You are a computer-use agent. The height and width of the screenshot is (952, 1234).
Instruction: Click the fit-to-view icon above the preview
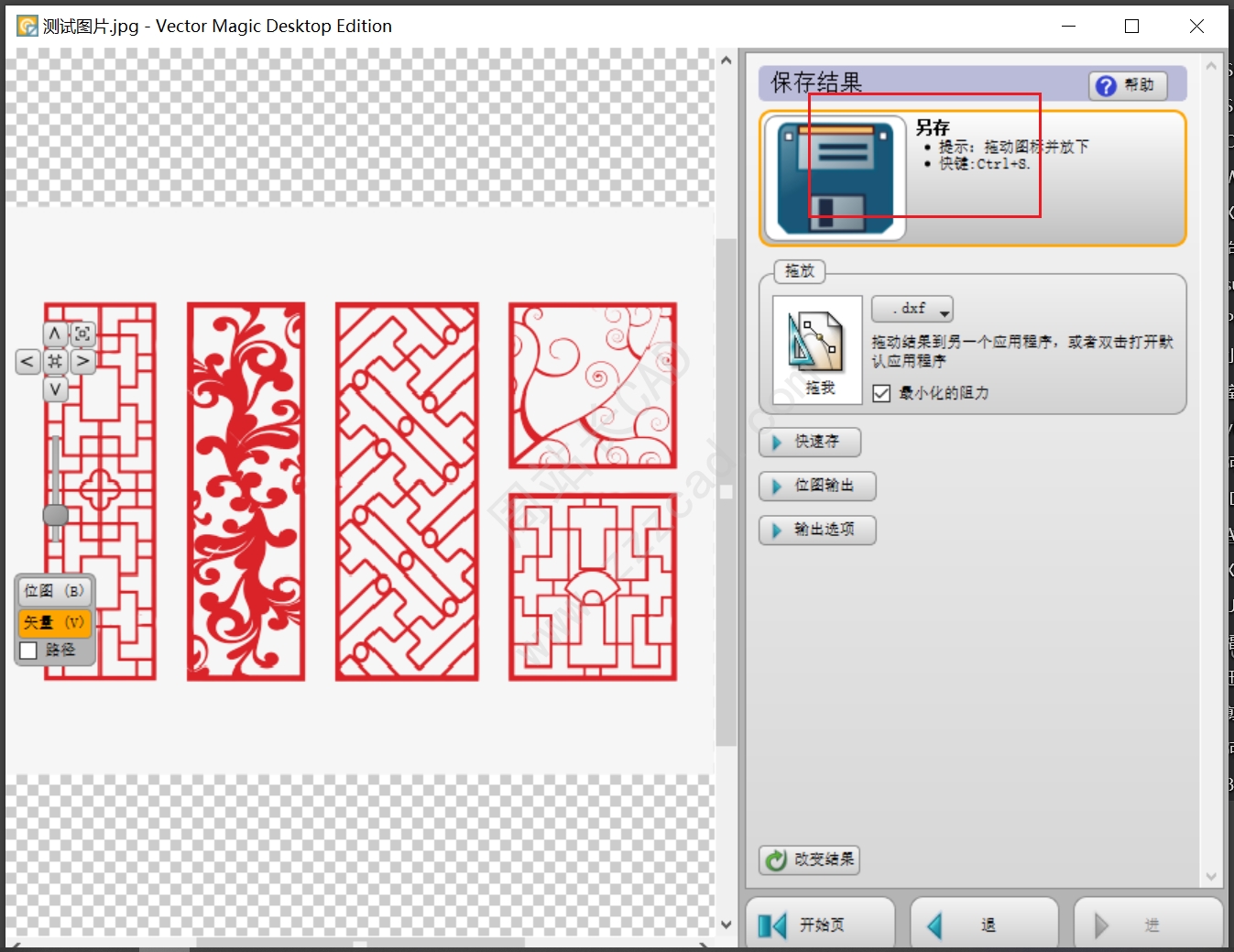82,334
